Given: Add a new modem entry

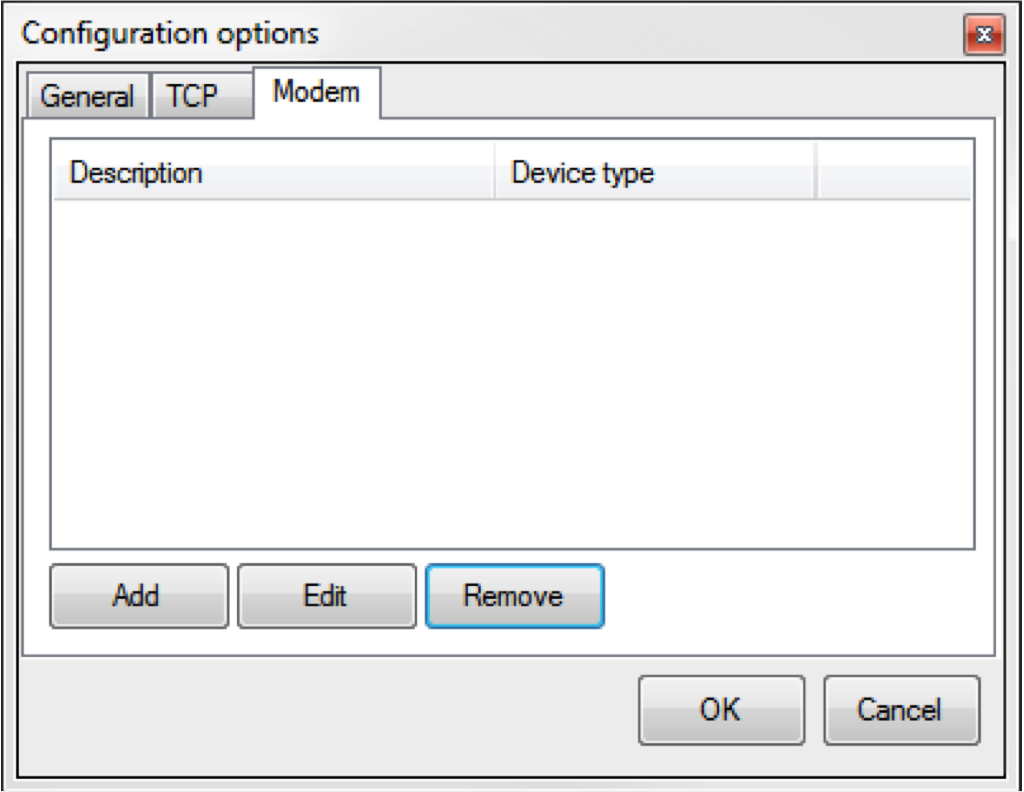Looking at the screenshot, I should (138, 596).
